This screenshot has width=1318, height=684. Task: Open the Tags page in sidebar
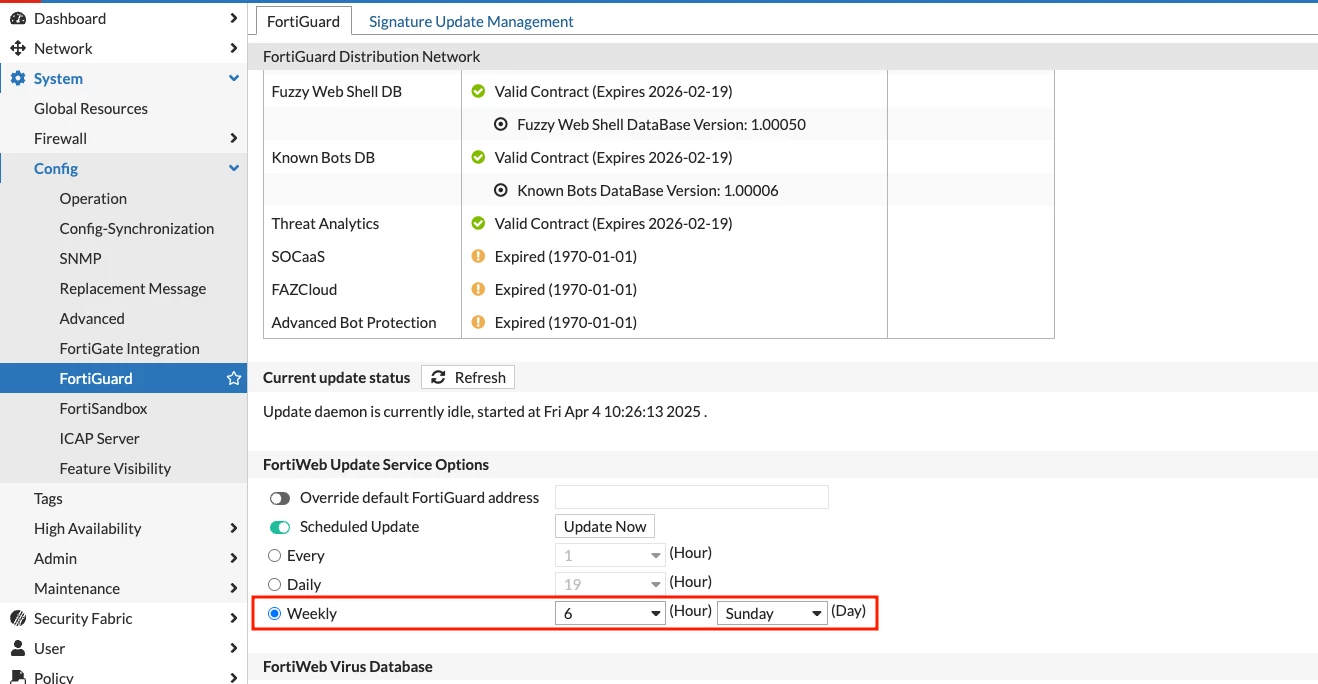coord(48,498)
